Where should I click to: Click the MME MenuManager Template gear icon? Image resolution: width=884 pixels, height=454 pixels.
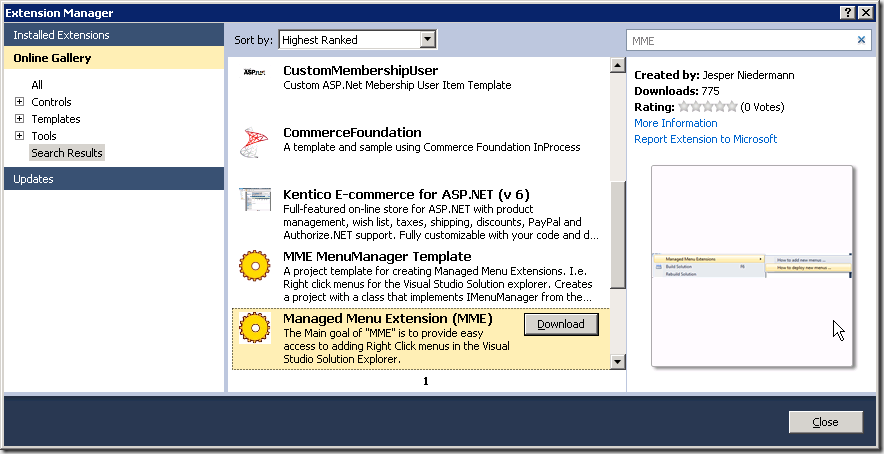[255, 266]
